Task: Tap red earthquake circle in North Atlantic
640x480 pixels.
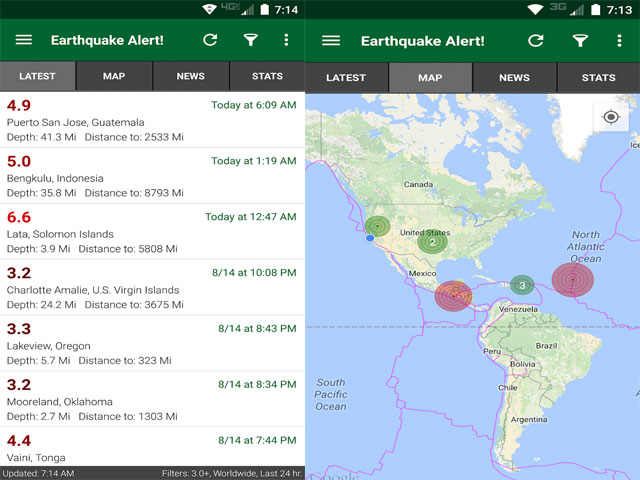Action: click(572, 279)
